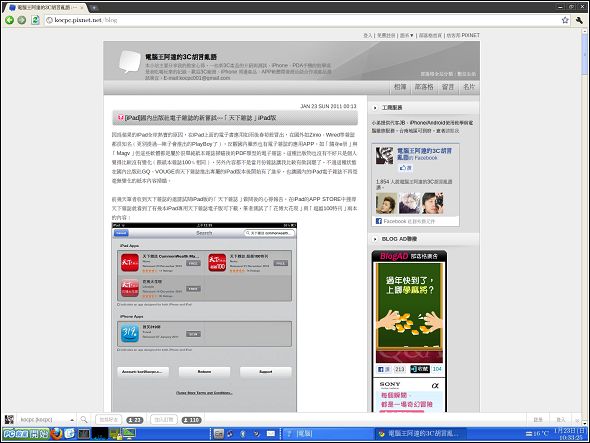Click the page vertical scrollbar thumb

[x=585, y=55]
